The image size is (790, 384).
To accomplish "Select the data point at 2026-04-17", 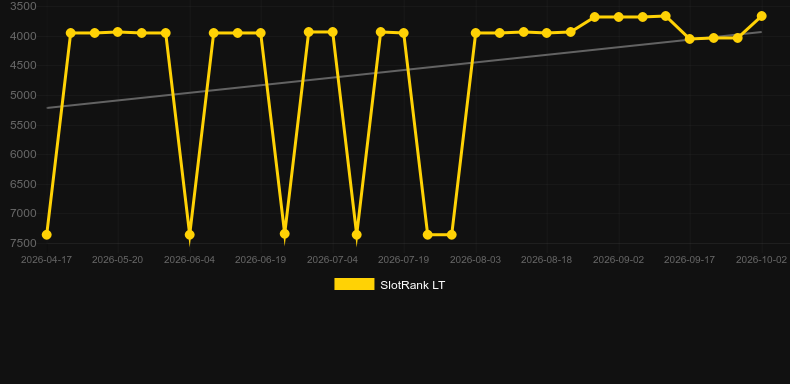I will 47,234.
